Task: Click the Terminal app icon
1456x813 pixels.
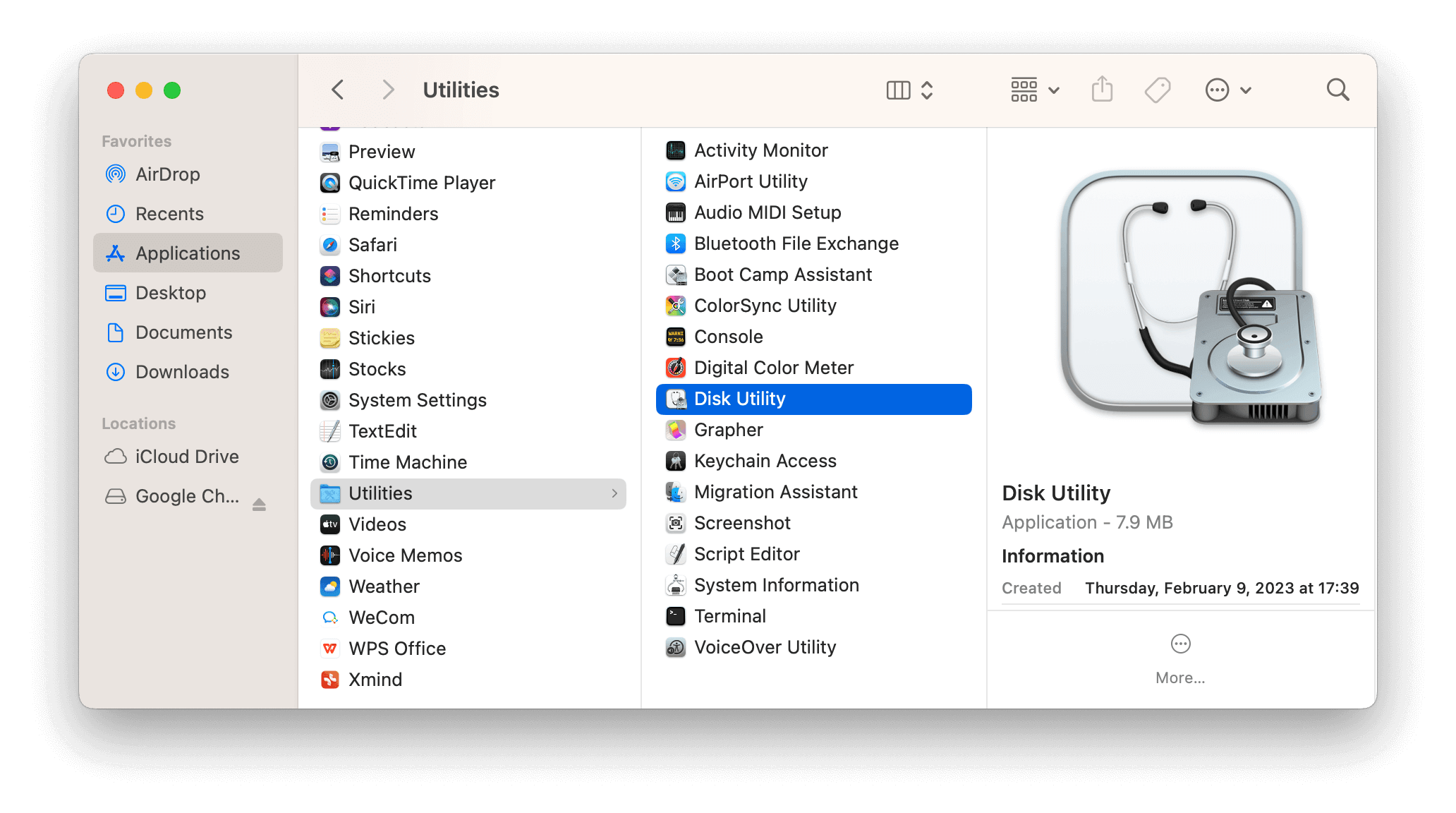Action: [676, 616]
